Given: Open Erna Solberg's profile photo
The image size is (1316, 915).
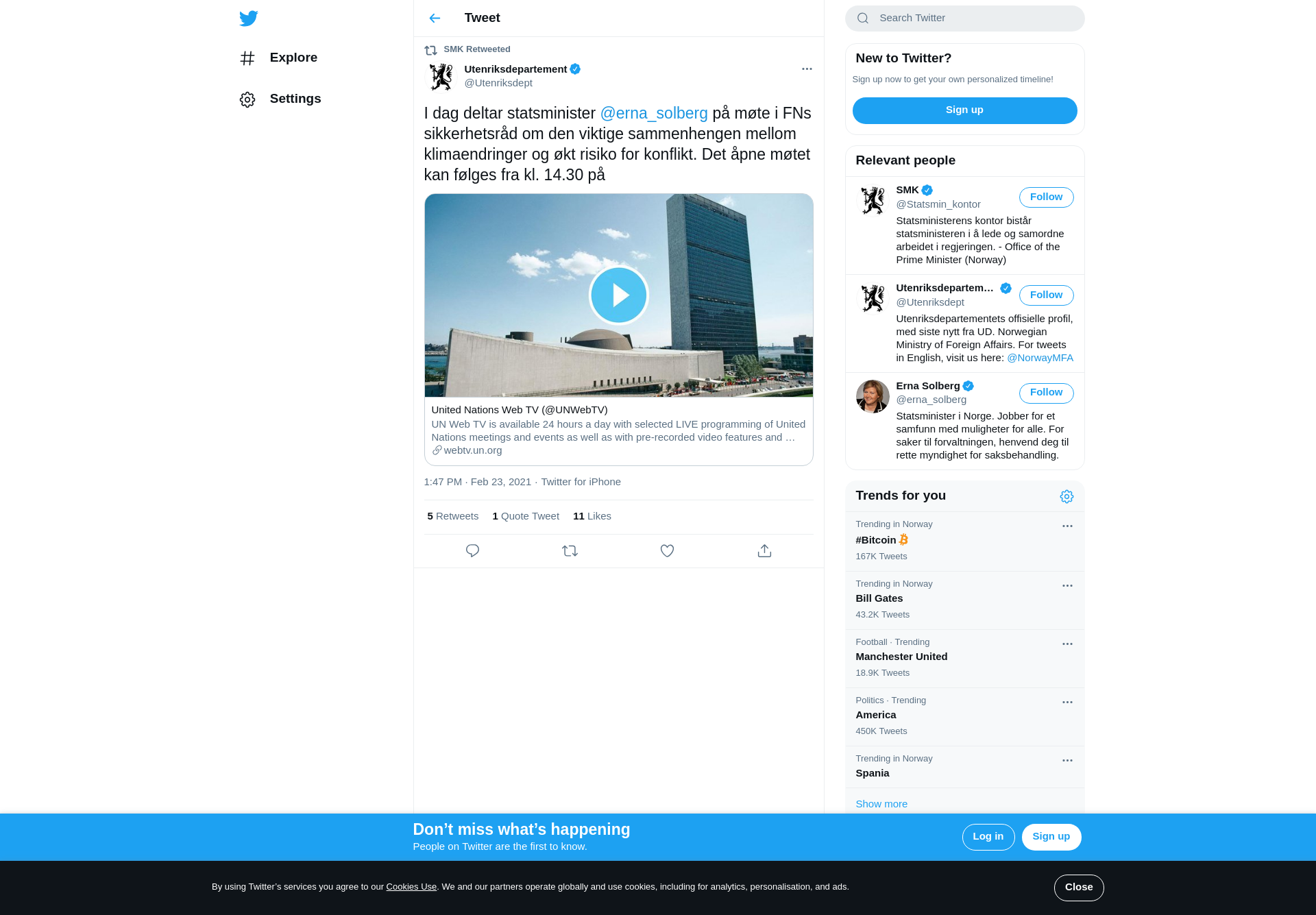Looking at the screenshot, I should (873, 397).
